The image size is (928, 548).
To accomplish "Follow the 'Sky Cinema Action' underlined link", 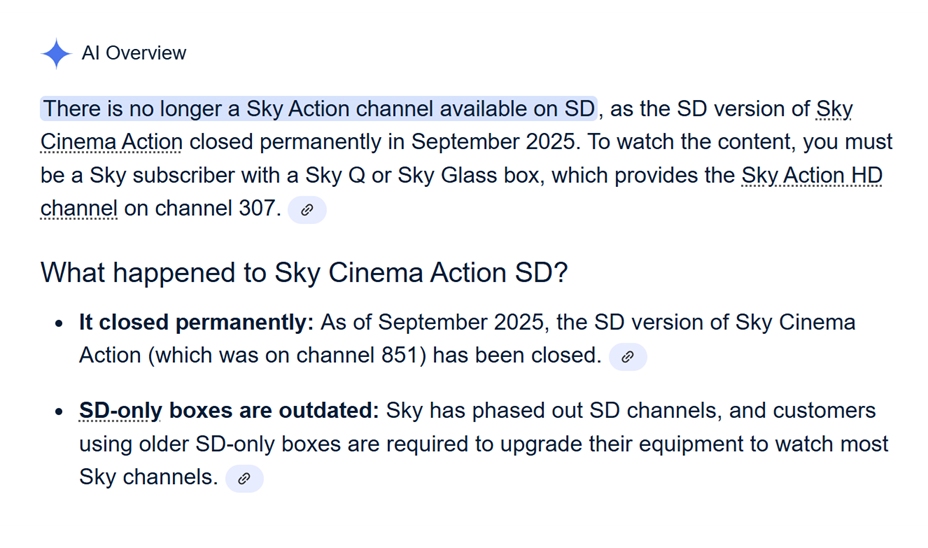I will (111, 142).
